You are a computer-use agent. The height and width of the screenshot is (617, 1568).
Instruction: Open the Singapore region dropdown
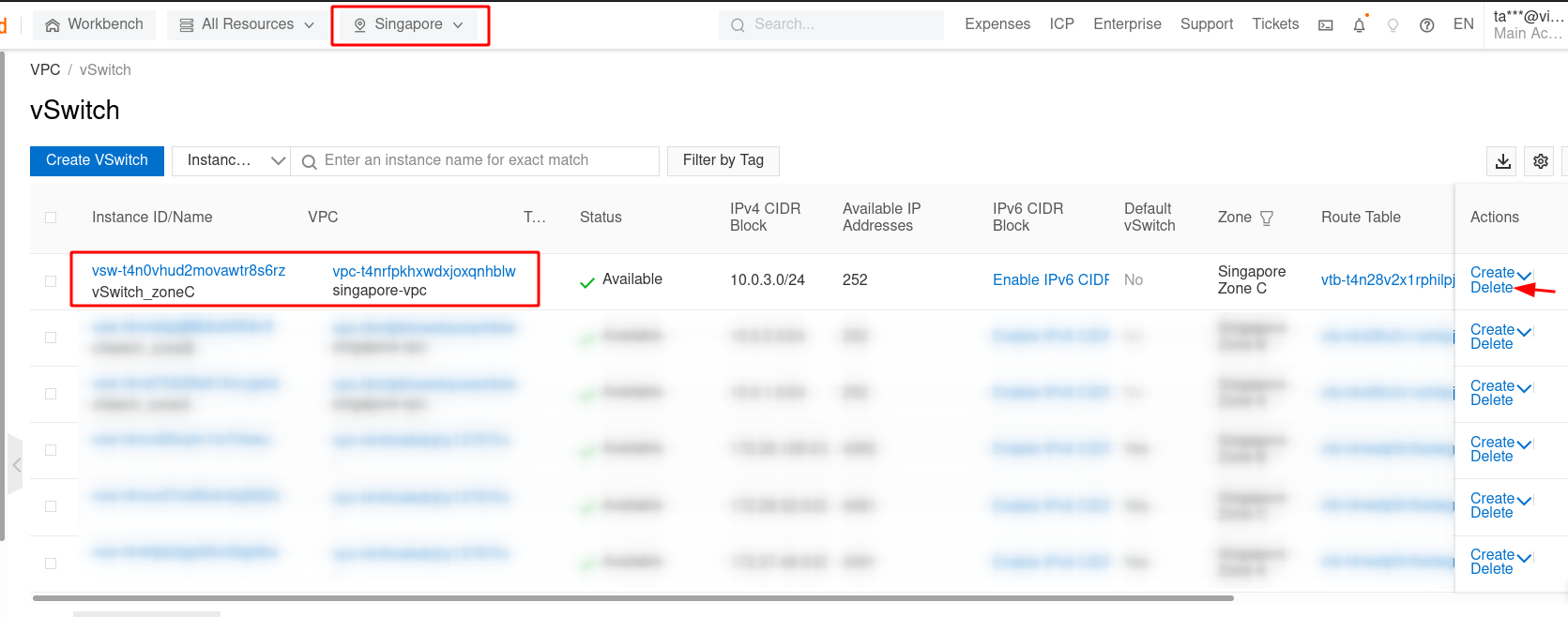[x=409, y=24]
